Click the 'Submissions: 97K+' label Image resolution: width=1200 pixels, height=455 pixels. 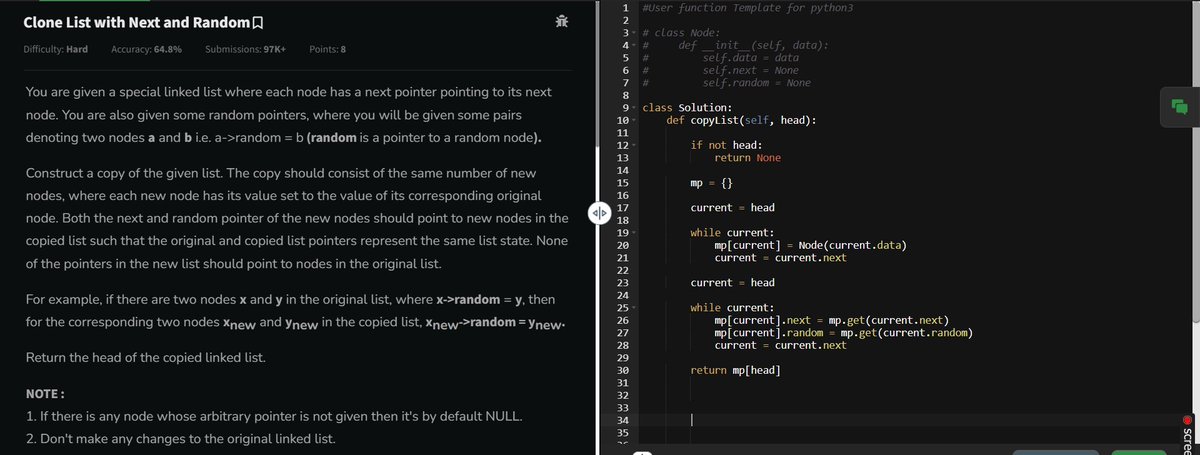pyautogui.click(x=246, y=49)
